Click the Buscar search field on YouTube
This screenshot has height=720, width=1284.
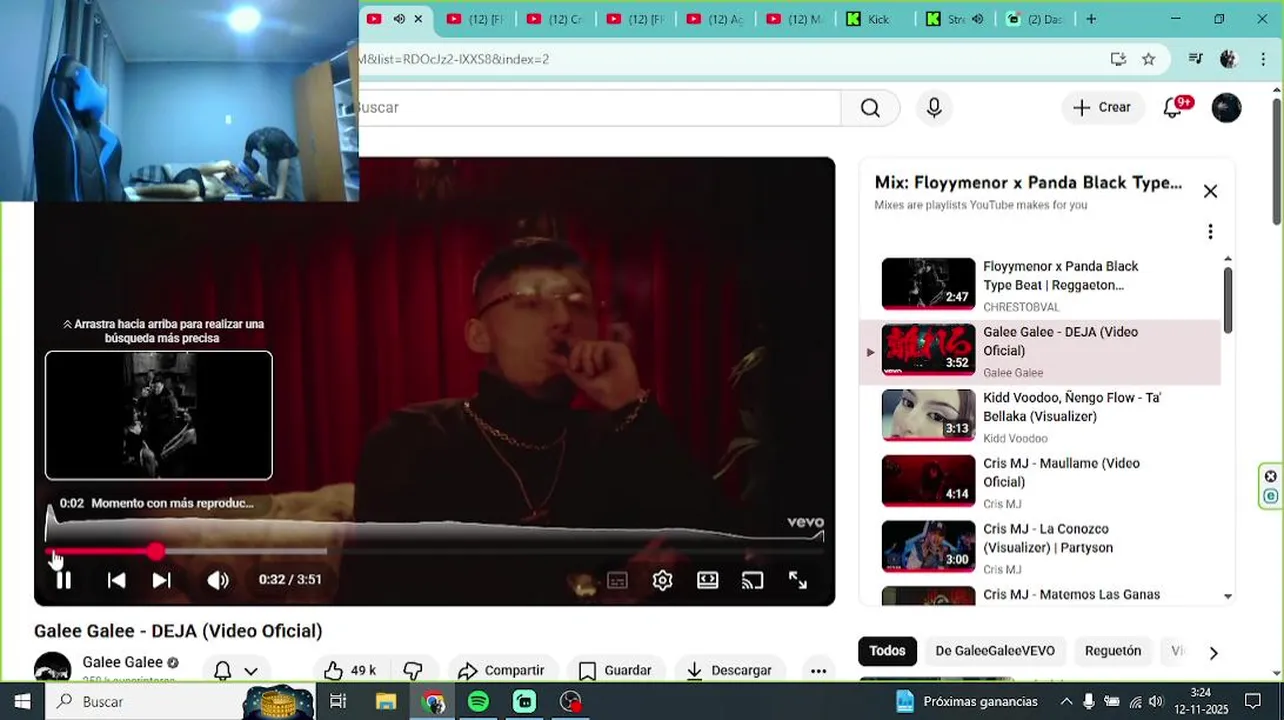[x=600, y=108]
